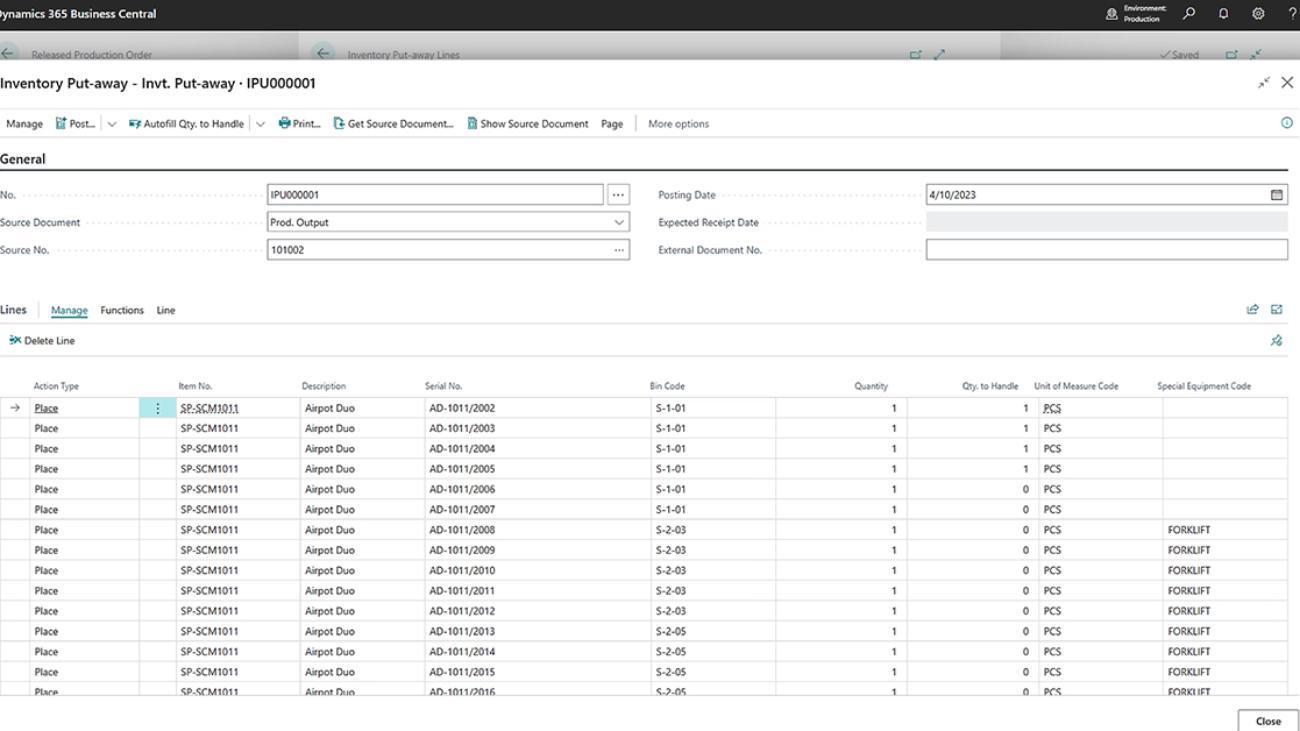Open the Functions menu in Lines
Viewport: 1300px width, 731px height.
[122, 310]
